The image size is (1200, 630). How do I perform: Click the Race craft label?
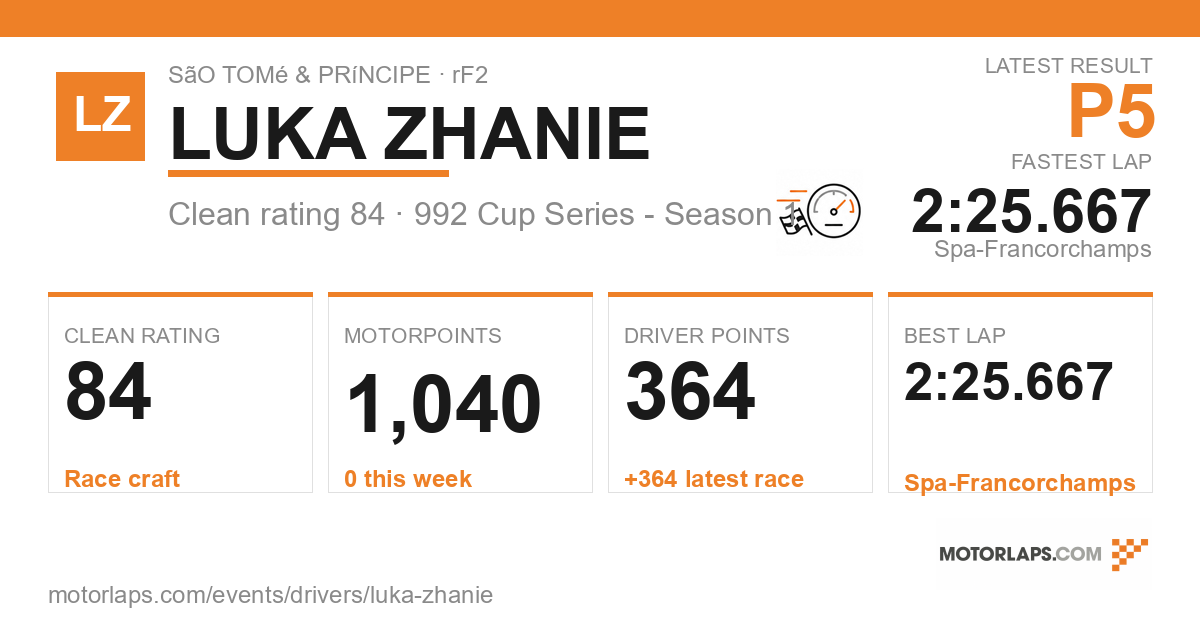[x=122, y=479]
